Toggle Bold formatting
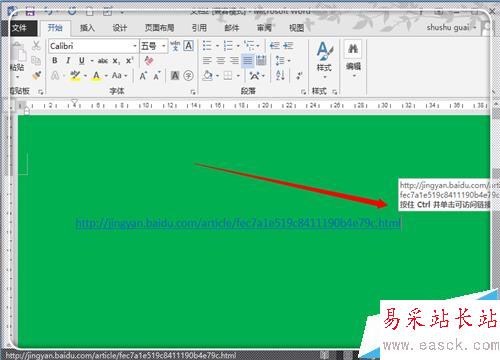Viewport: 500px width, 360px height. pos(55,61)
